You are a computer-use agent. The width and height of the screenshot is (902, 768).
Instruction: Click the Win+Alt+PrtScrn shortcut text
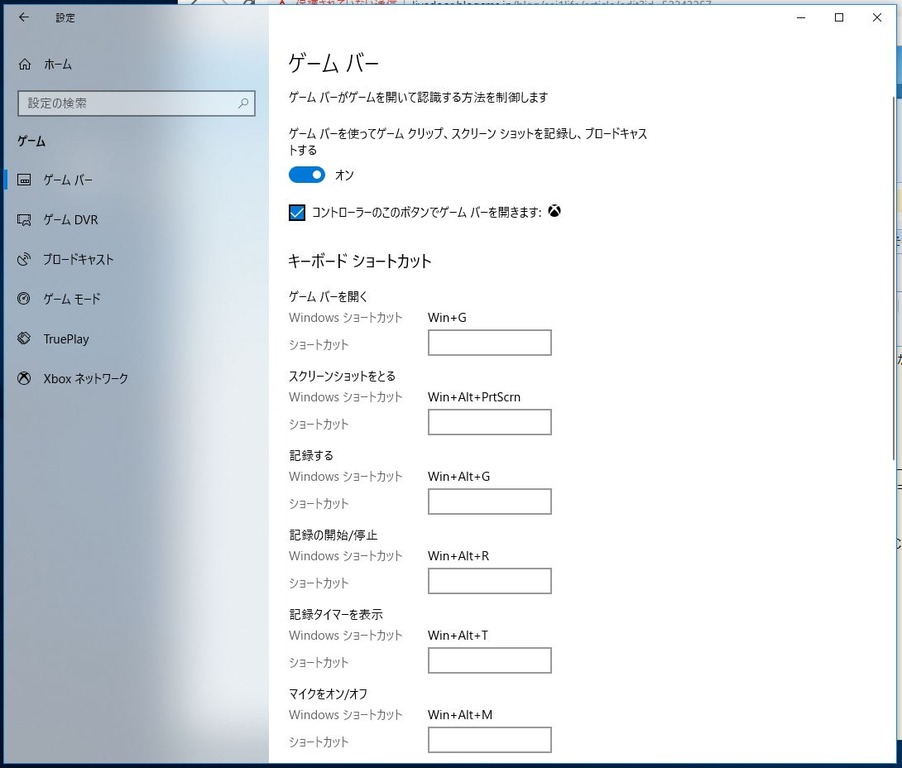pyautogui.click(x=474, y=397)
